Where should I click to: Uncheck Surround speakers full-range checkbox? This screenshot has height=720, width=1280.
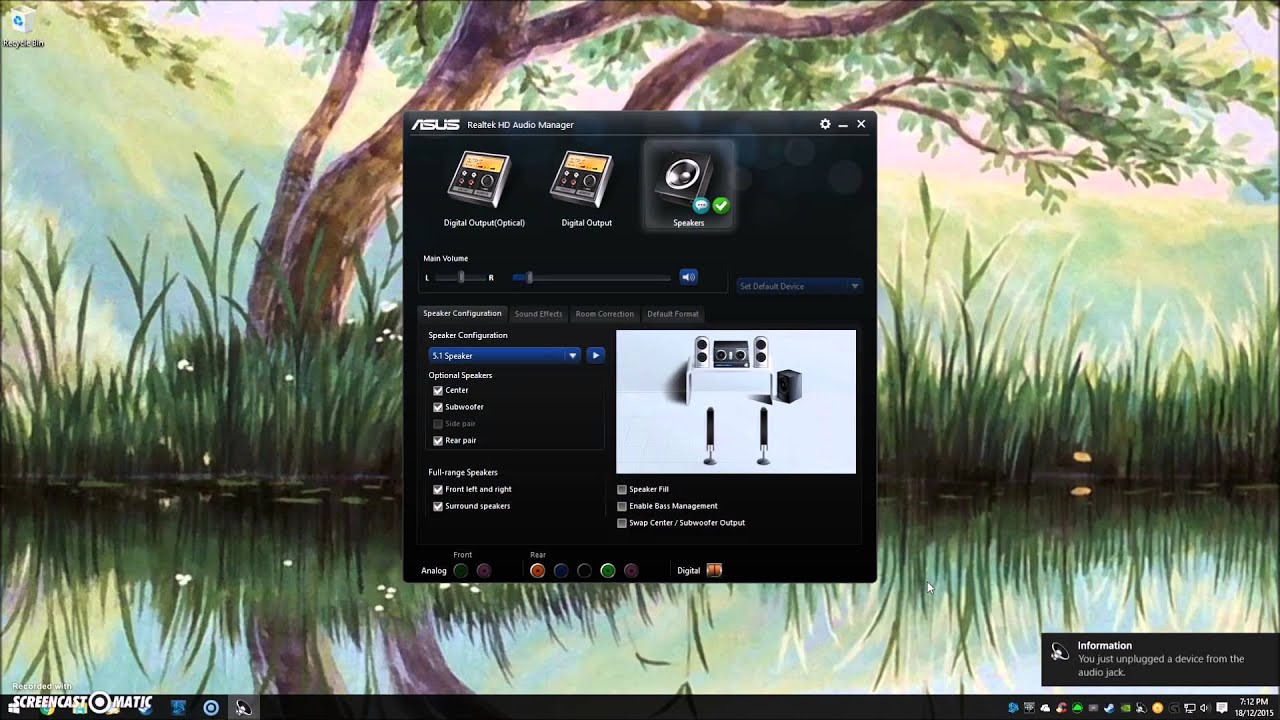coord(438,506)
